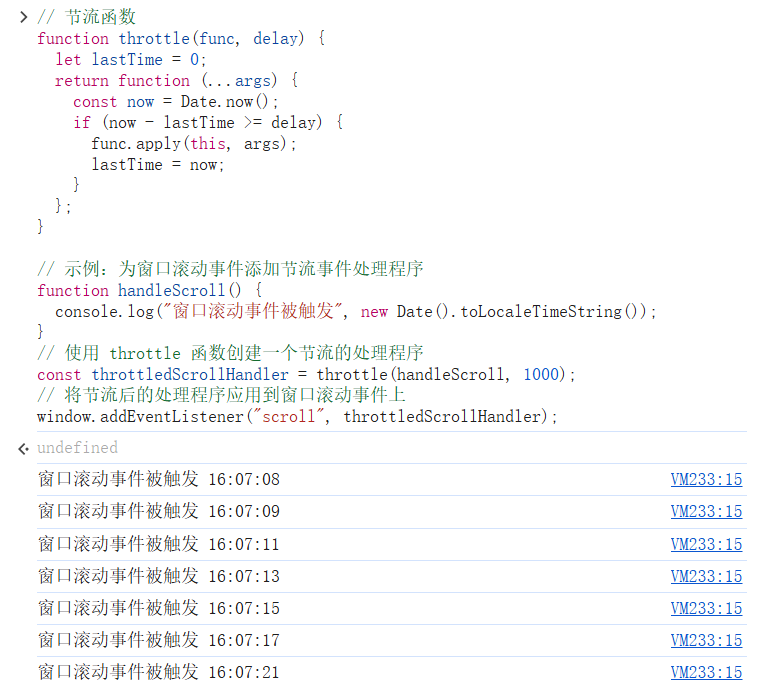This screenshot has width=784, height=689.
Task: Click 'return function (...args) {' line
Action: pyautogui.click(x=176, y=80)
